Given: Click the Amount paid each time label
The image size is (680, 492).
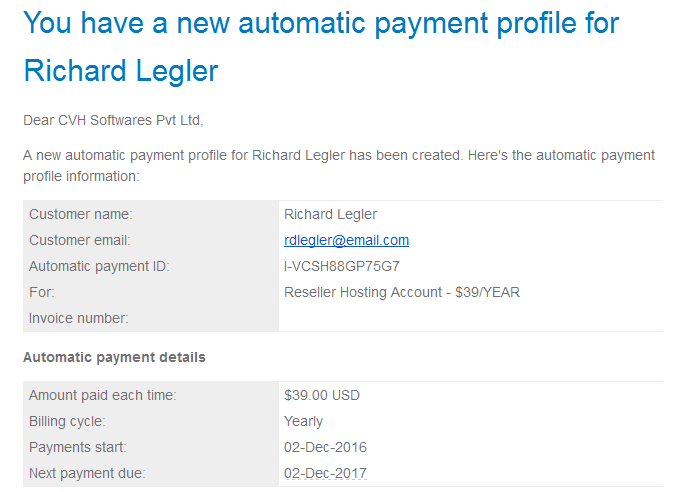Looking at the screenshot, I should coord(103,396).
